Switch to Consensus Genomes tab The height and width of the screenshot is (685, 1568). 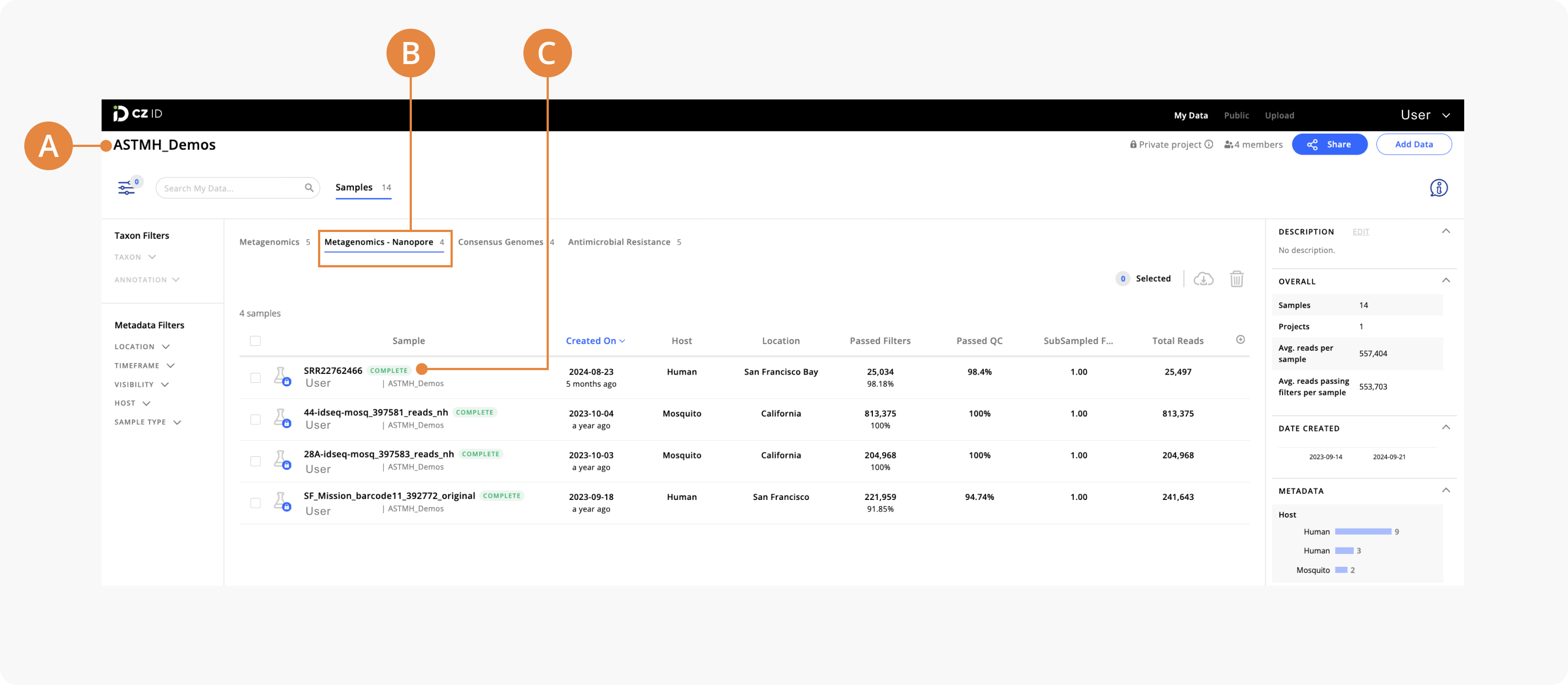point(505,243)
